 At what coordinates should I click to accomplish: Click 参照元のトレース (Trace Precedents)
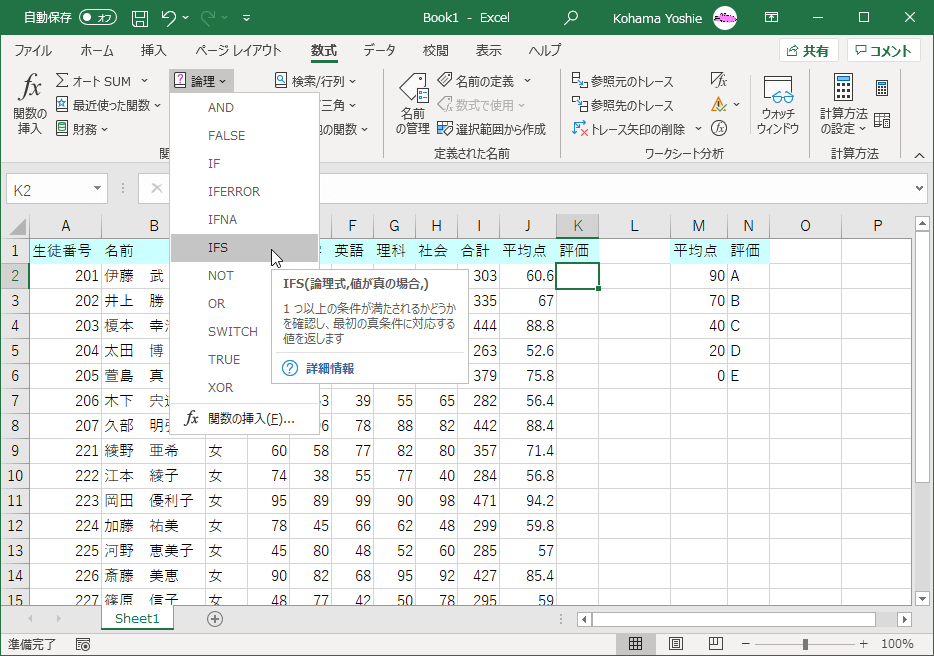pos(623,81)
